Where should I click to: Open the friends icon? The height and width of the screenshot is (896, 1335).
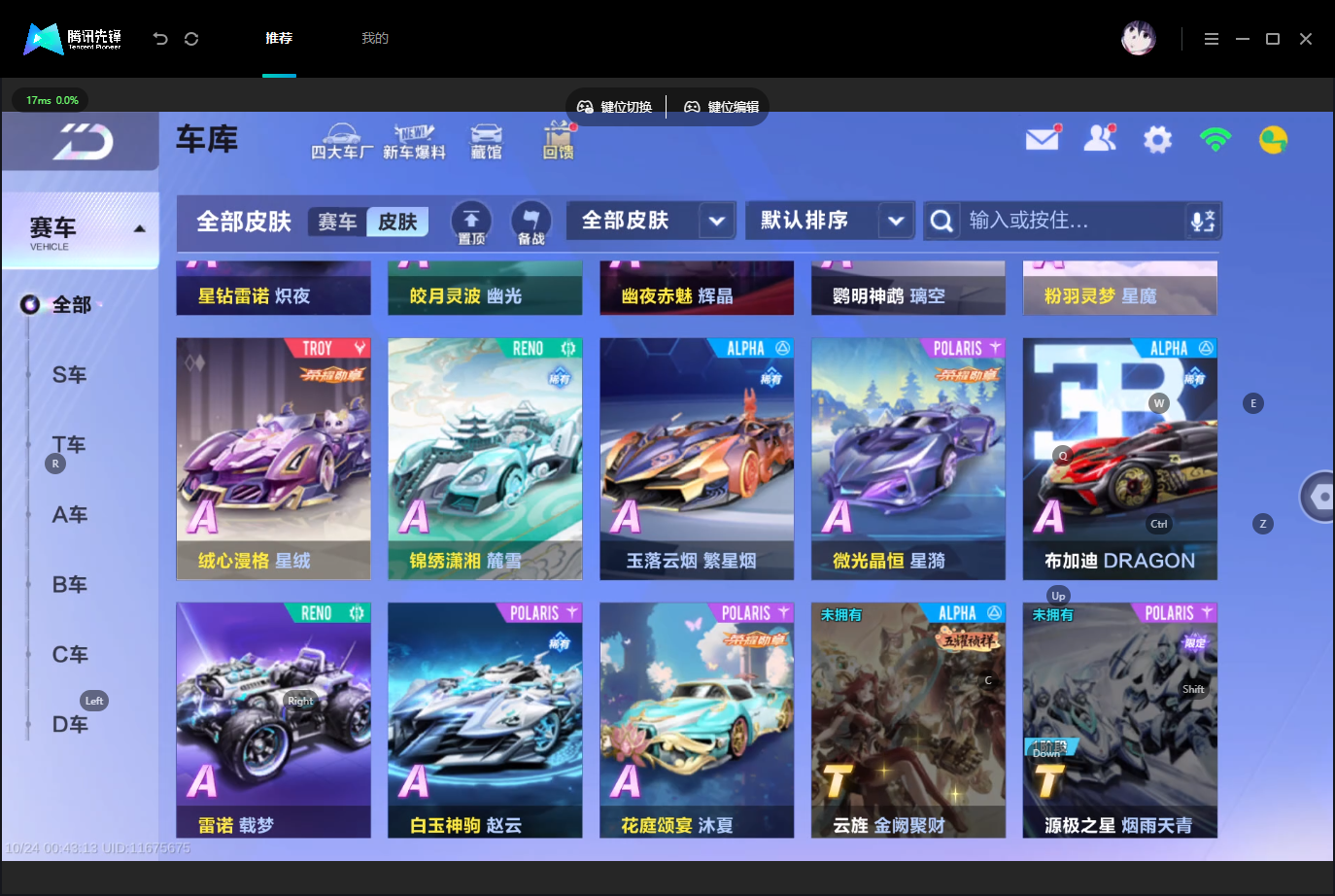coord(1100,139)
